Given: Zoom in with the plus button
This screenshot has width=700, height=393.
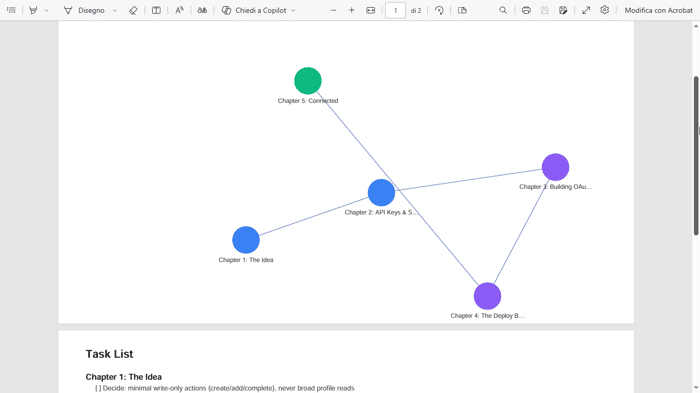Looking at the screenshot, I should [x=352, y=10].
